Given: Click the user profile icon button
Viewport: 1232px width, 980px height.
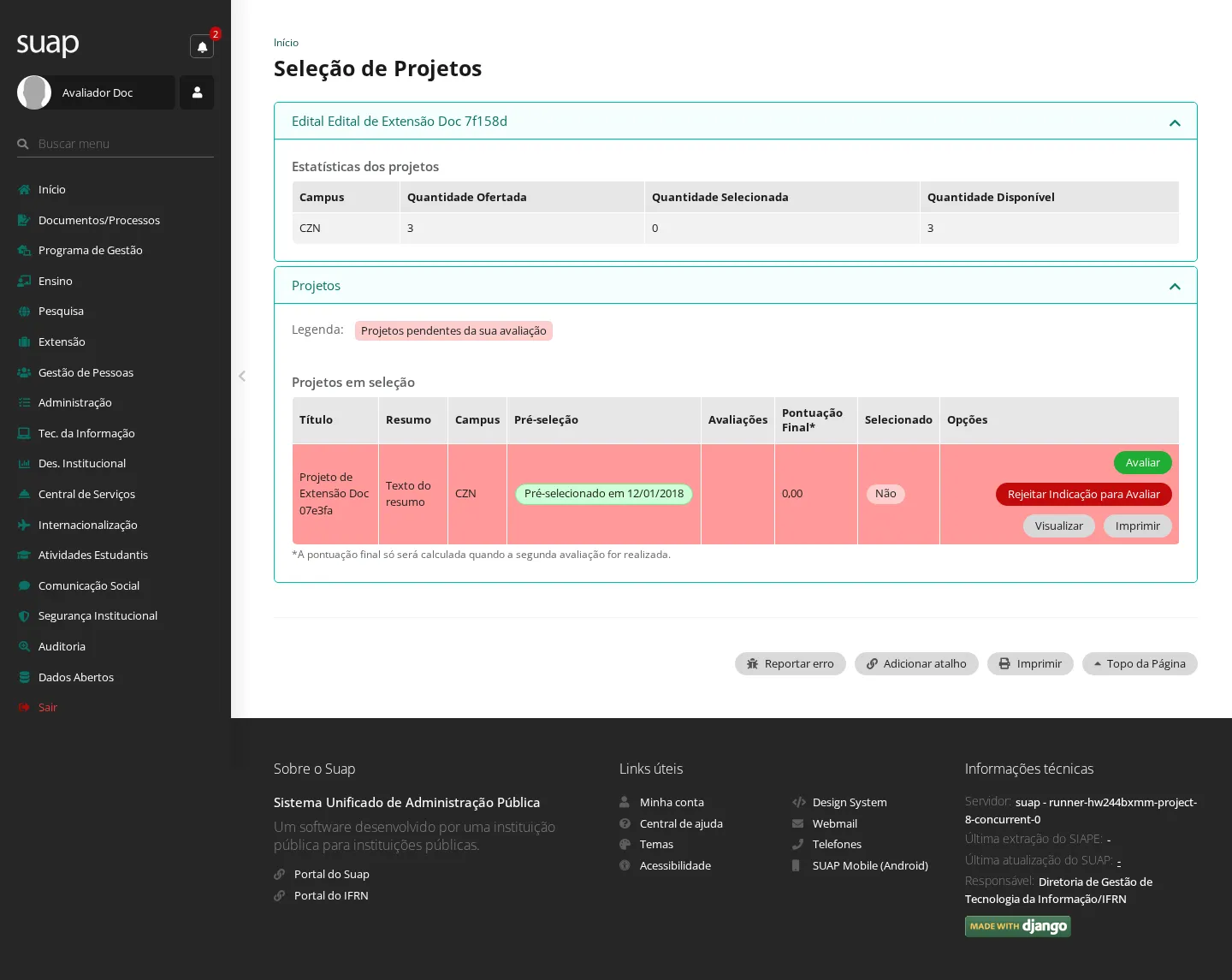Looking at the screenshot, I should [197, 92].
